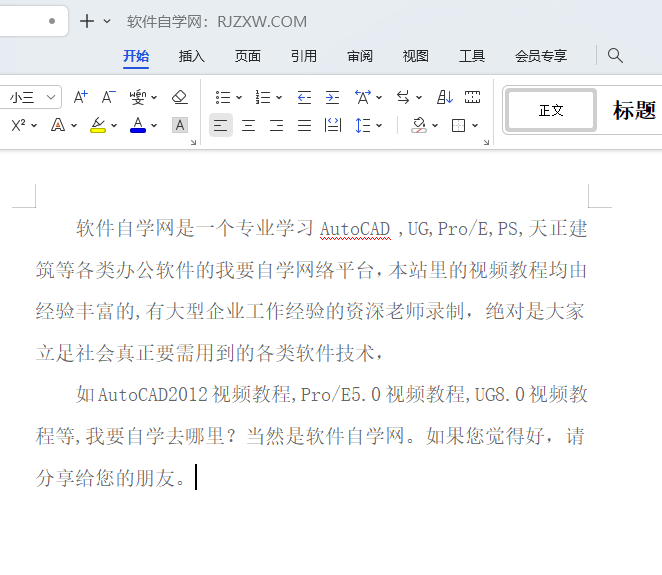Image resolution: width=662 pixels, height=575 pixels.
Task: Expand the numbered list dropdown arrow
Action: click(279, 98)
